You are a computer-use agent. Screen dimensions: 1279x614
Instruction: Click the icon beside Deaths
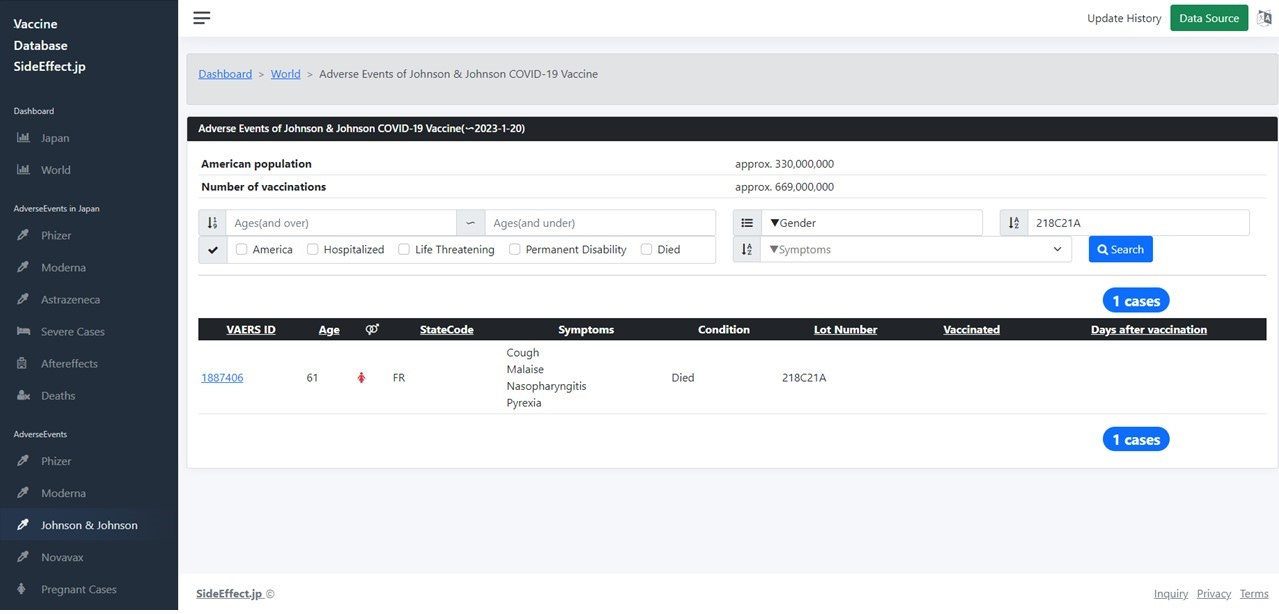coord(23,396)
